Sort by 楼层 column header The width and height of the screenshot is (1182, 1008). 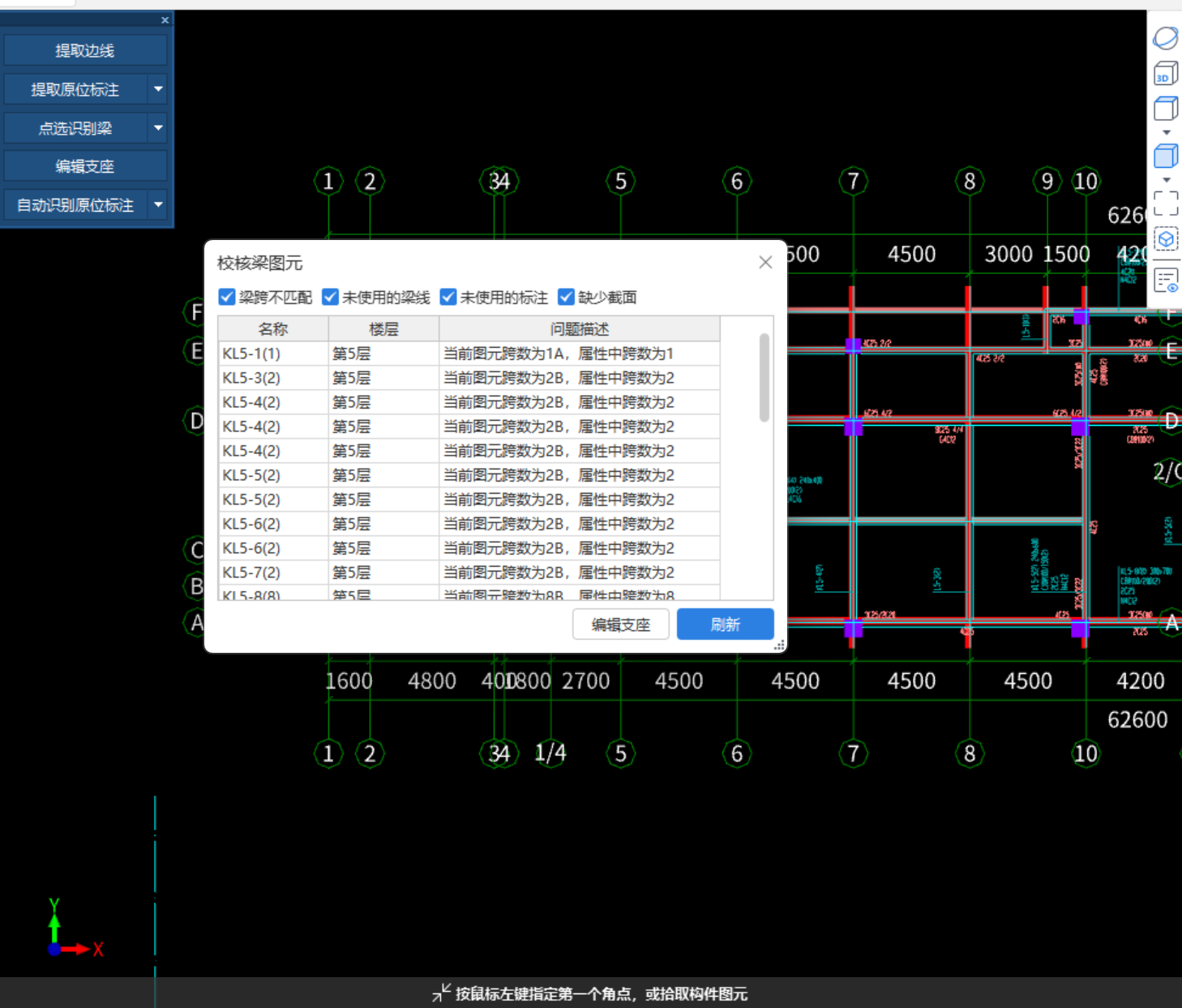(383, 328)
